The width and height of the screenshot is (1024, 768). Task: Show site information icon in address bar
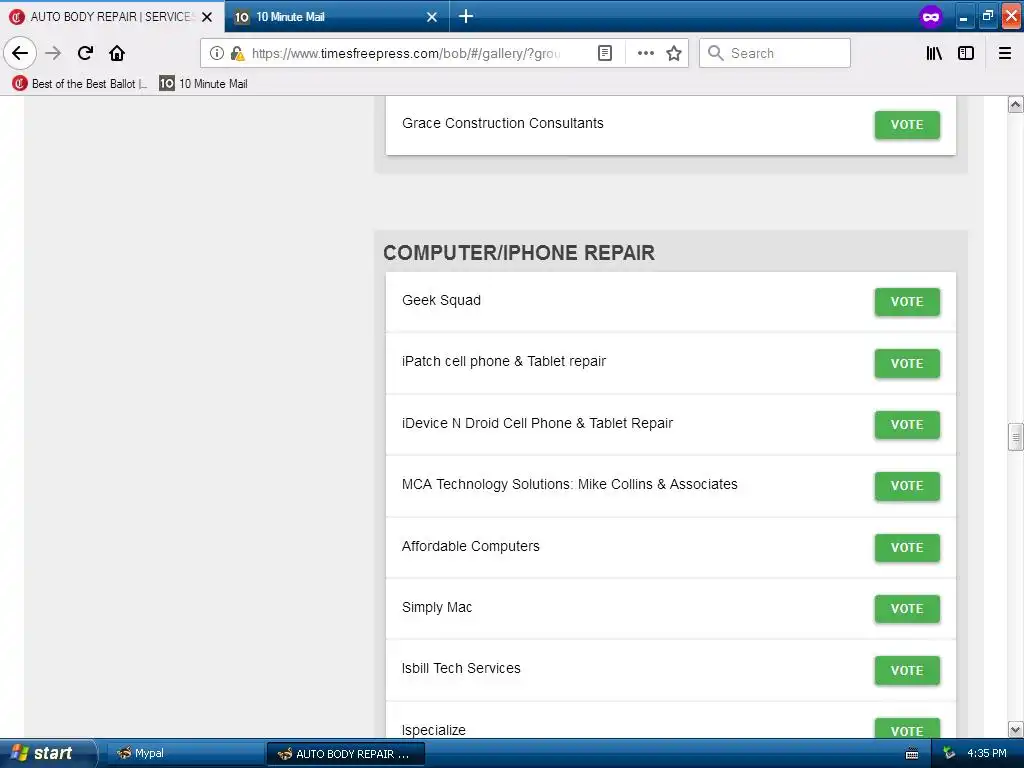[217, 53]
